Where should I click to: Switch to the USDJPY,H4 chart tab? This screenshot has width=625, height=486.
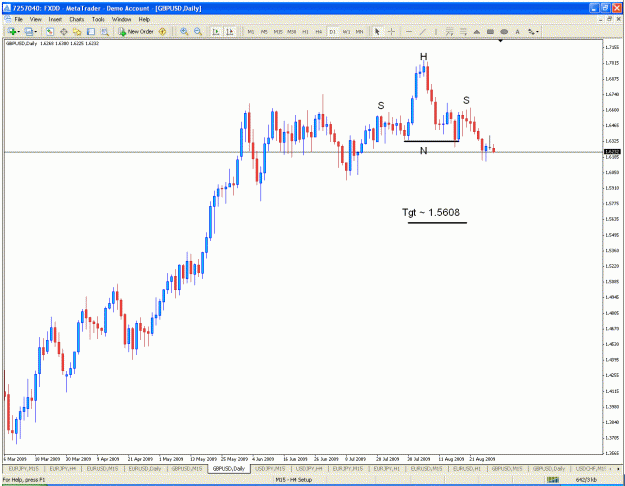[309, 468]
